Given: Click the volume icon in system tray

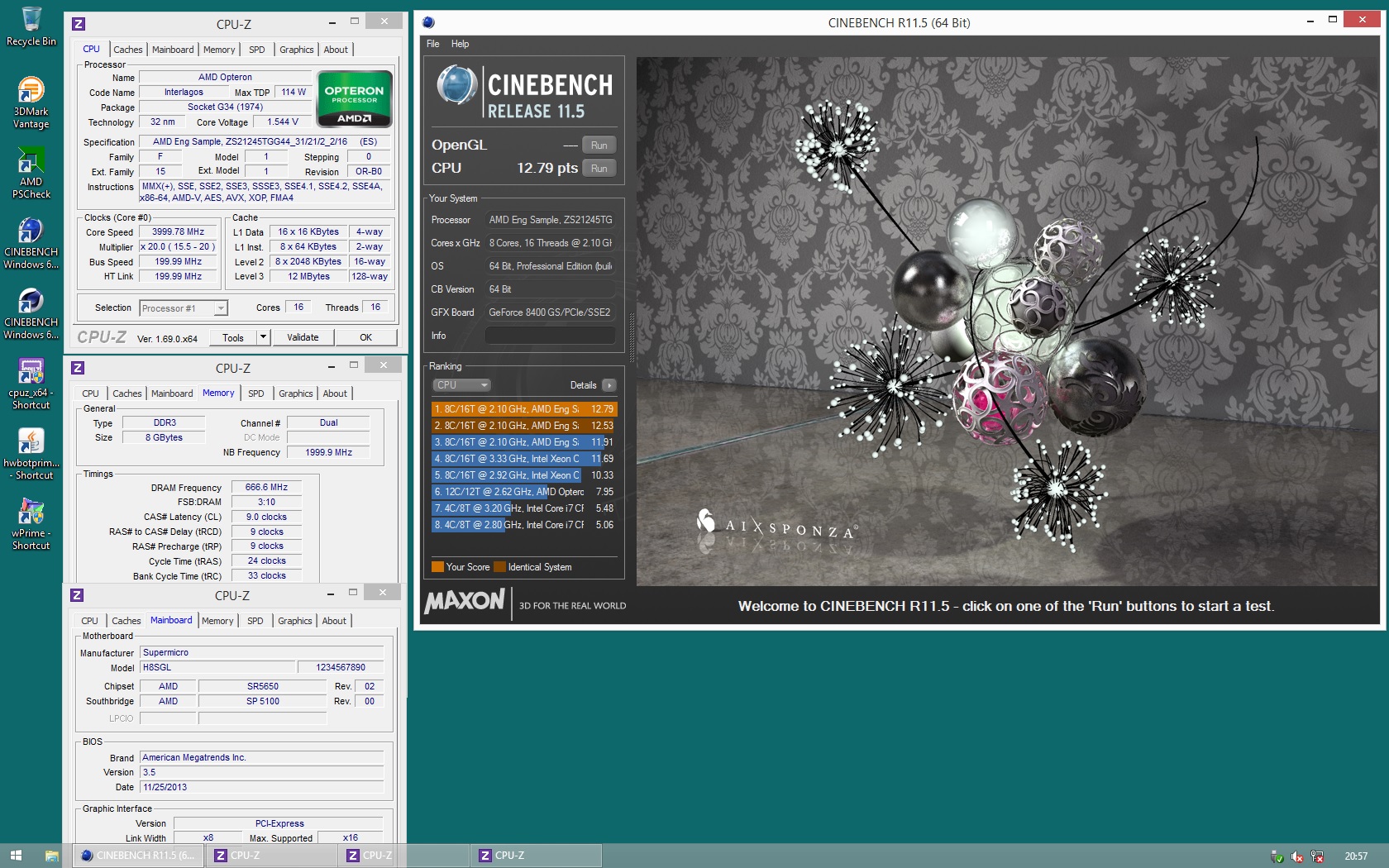Looking at the screenshot, I should 1297,856.
